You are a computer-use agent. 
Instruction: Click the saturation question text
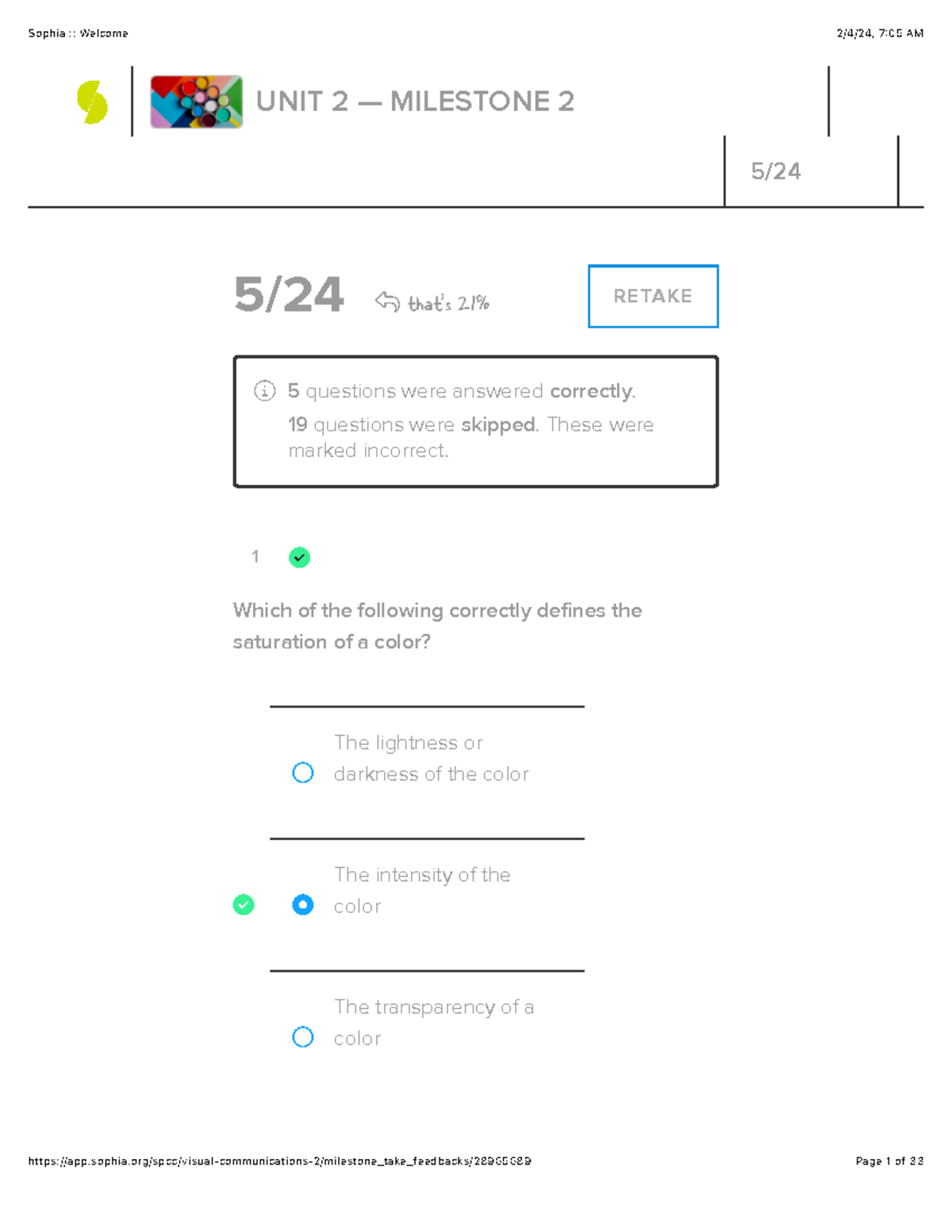click(x=437, y=626)
